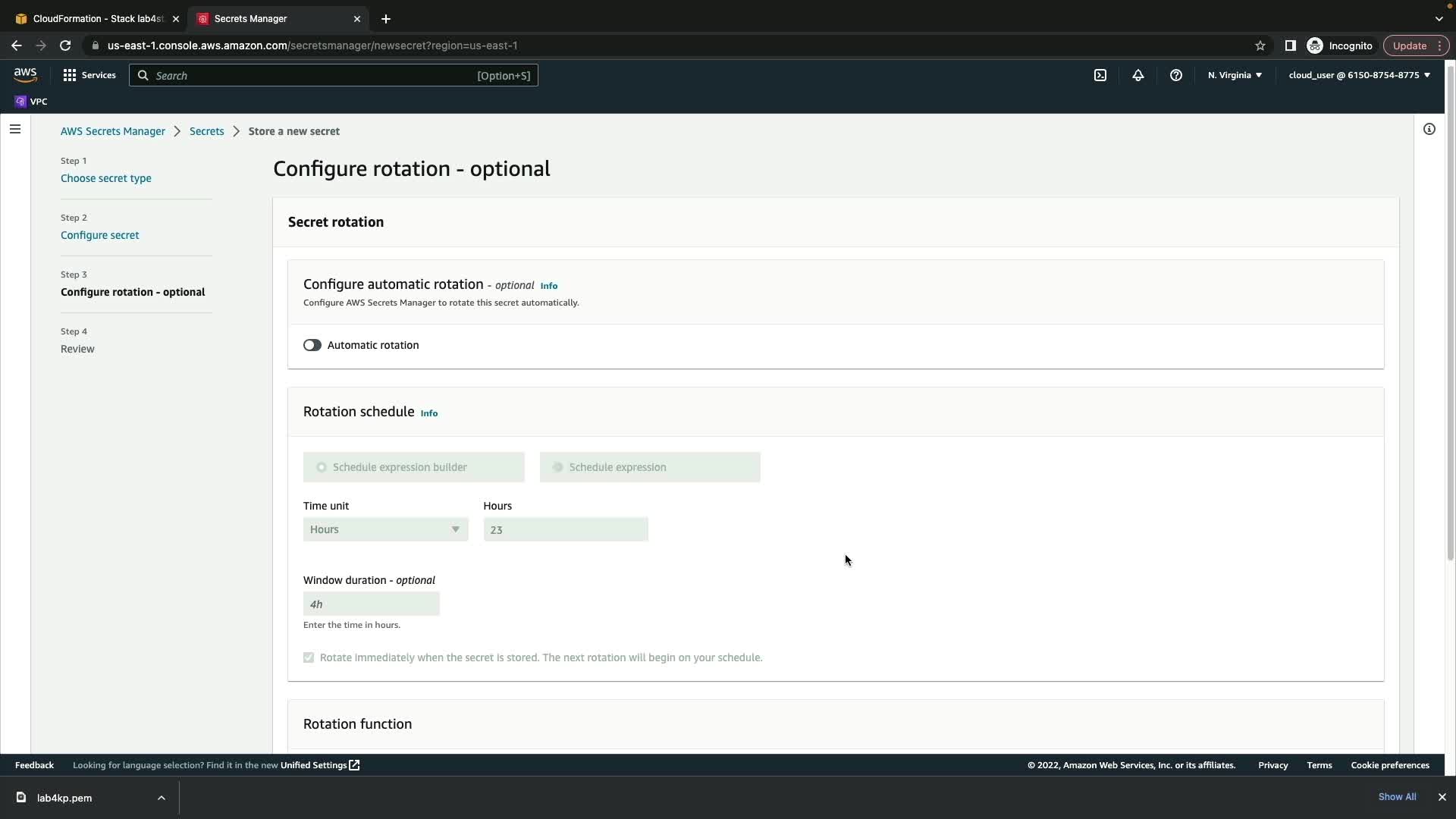Viewport: 1456px width, 819px height.
Task: Select the Schedule expression radio option
Action: pos(558,467)
